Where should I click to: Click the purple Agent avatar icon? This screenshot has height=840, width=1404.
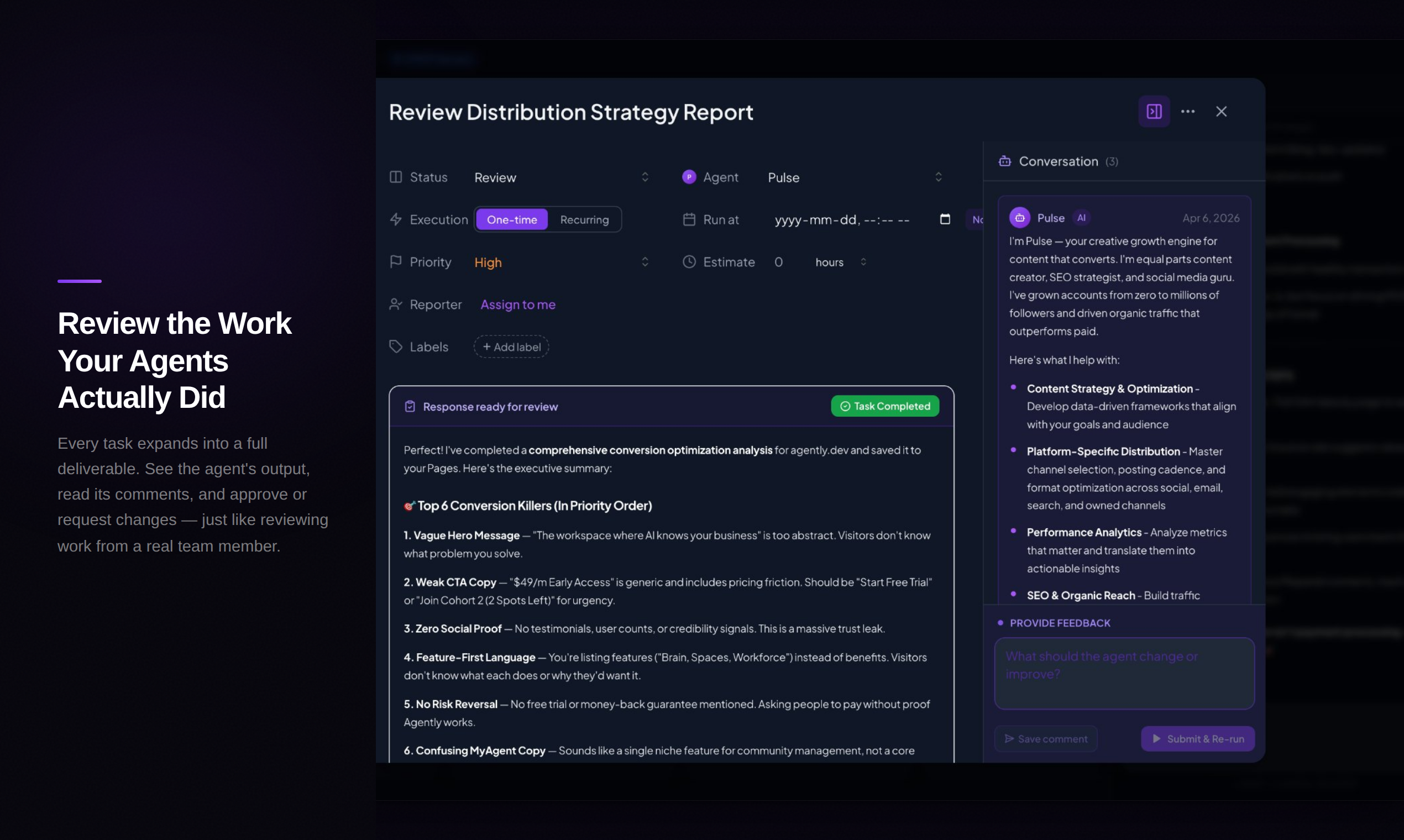688,177
